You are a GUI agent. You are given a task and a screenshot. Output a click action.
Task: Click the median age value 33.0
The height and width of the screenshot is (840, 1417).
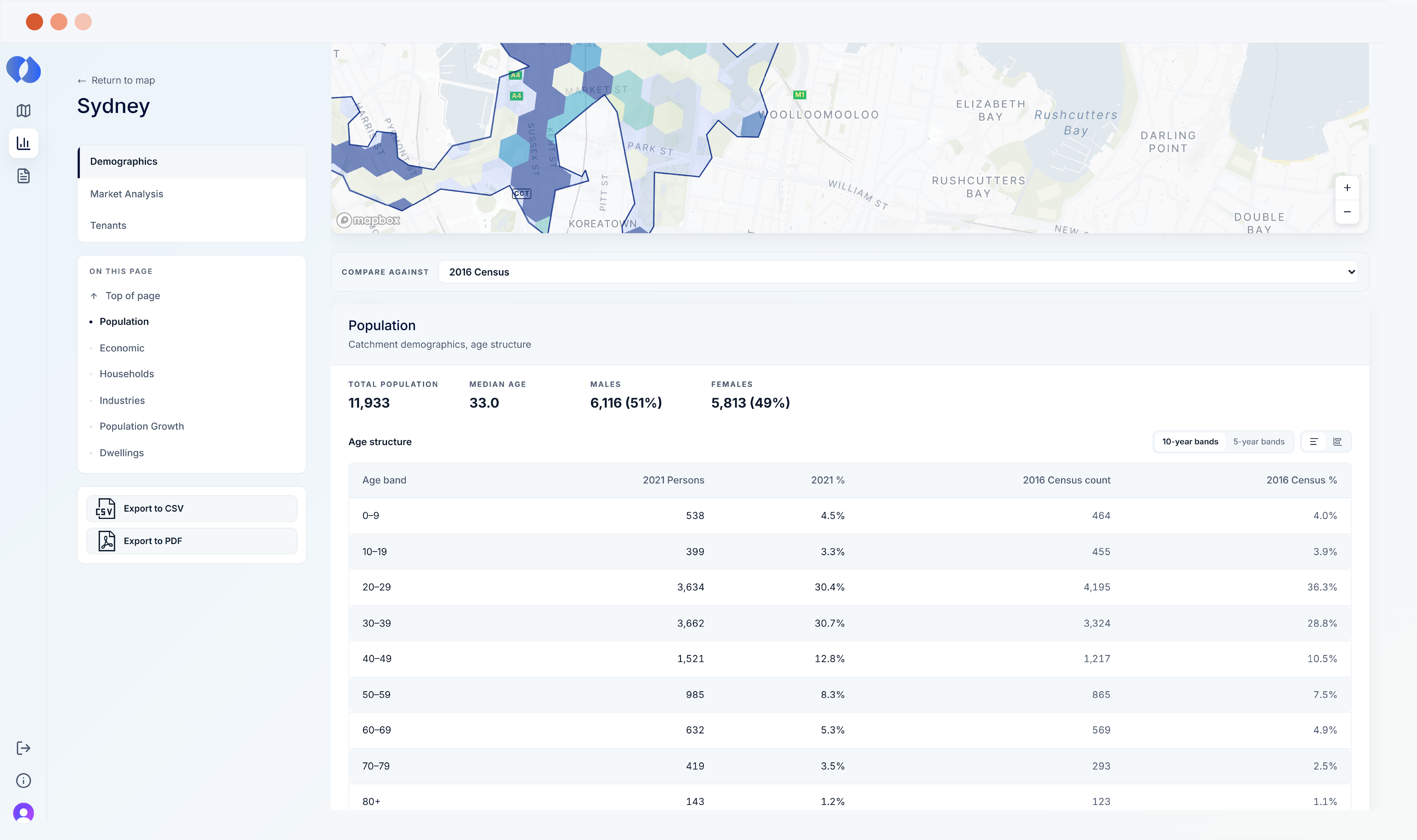click(x=484, y=403)
